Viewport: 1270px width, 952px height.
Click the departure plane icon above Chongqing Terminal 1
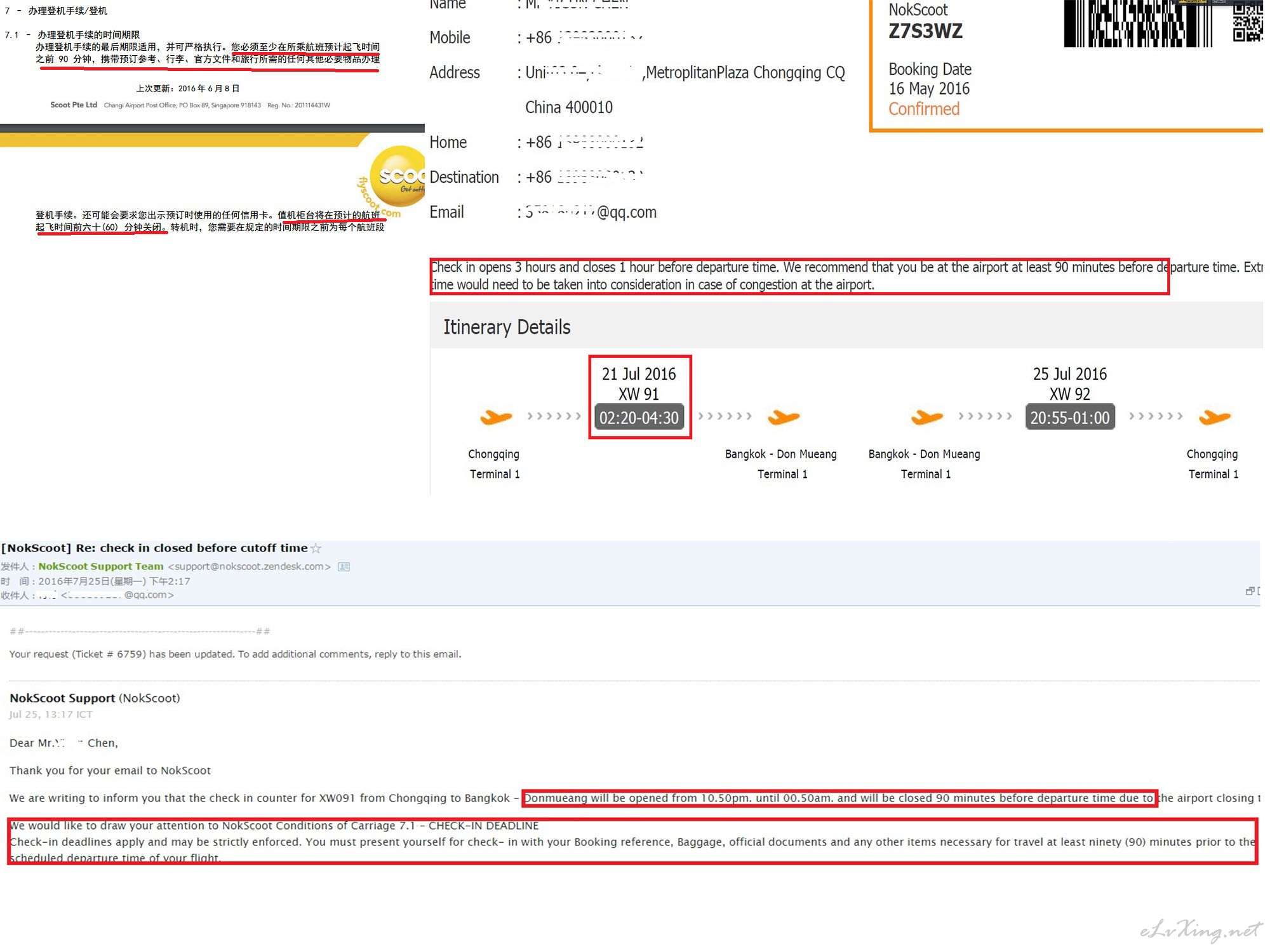[x=495, y=417]
